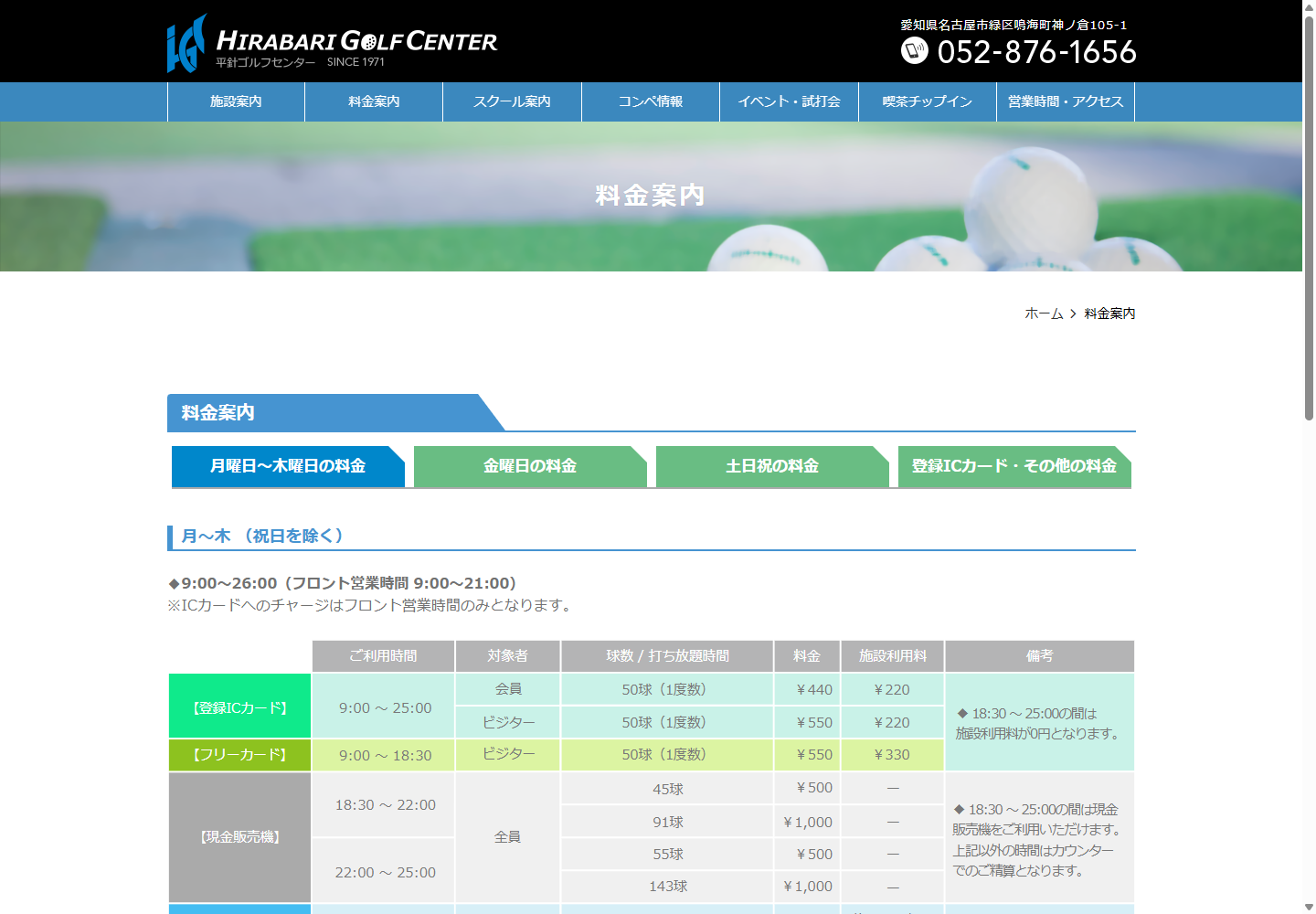Image resolution: width=1316 pixels, height=914 pixels.
Task: Open 営業時間・アクセス in the navigation bar
Action: coord(1066,101)
